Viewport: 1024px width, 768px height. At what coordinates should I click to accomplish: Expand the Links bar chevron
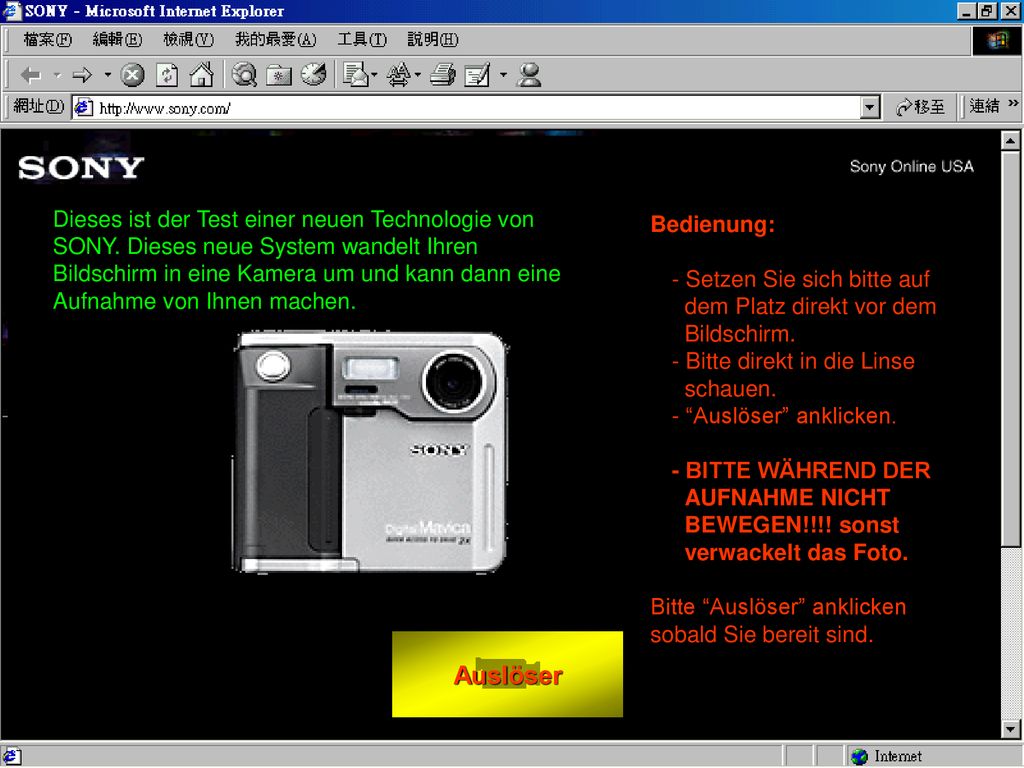point(1013,103)
